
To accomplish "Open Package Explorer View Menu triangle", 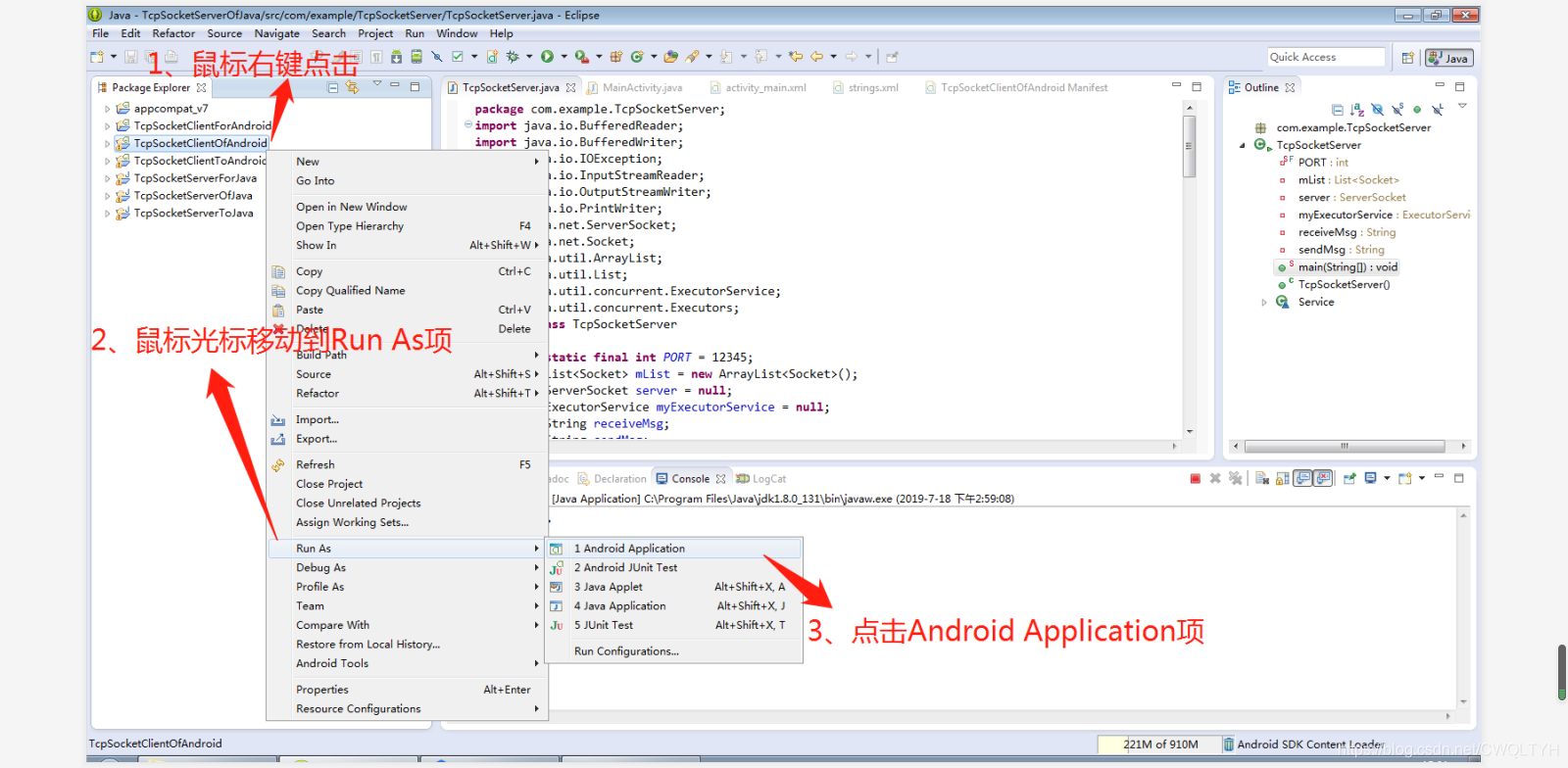I will [x=377, y=84].
